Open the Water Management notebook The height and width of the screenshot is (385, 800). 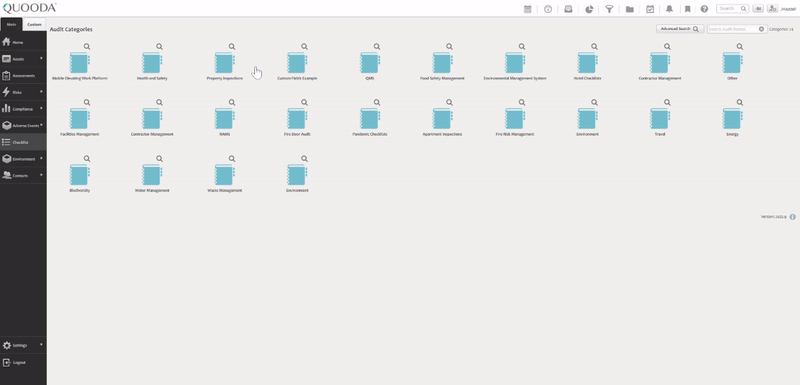(x=152, y=175)
